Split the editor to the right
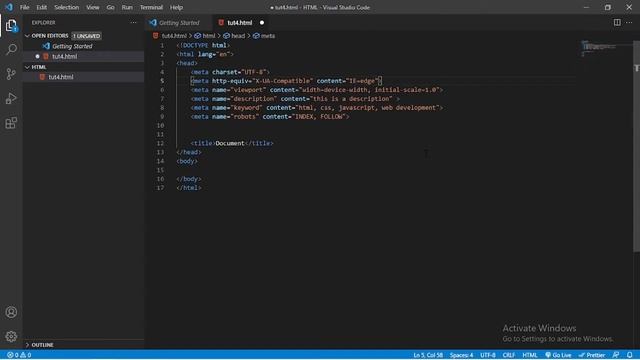The width and height of the screenshot is (640, 360). coord(617,22)
